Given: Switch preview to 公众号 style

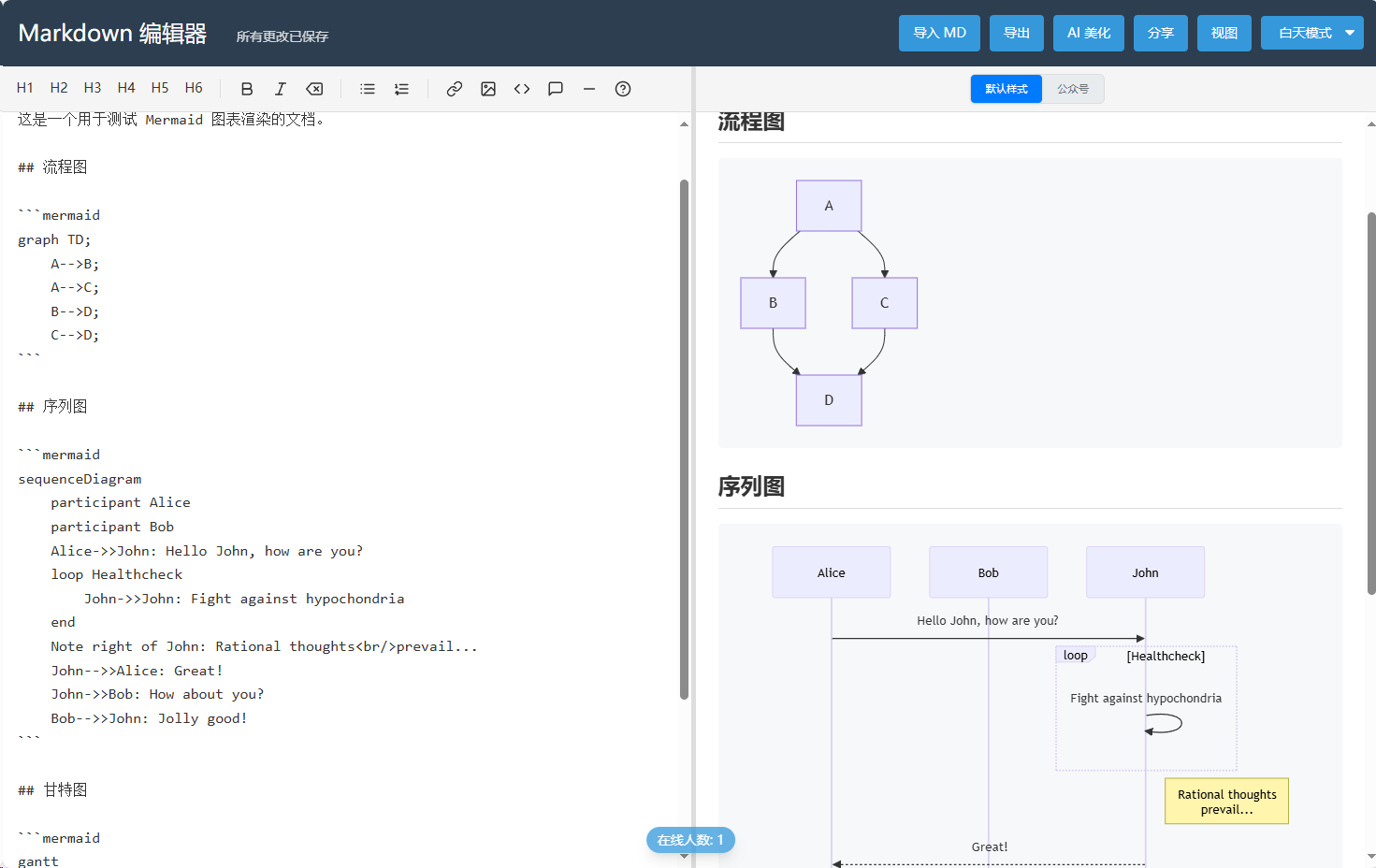Looking at the screenshot, I should [x=1073, y=89].
